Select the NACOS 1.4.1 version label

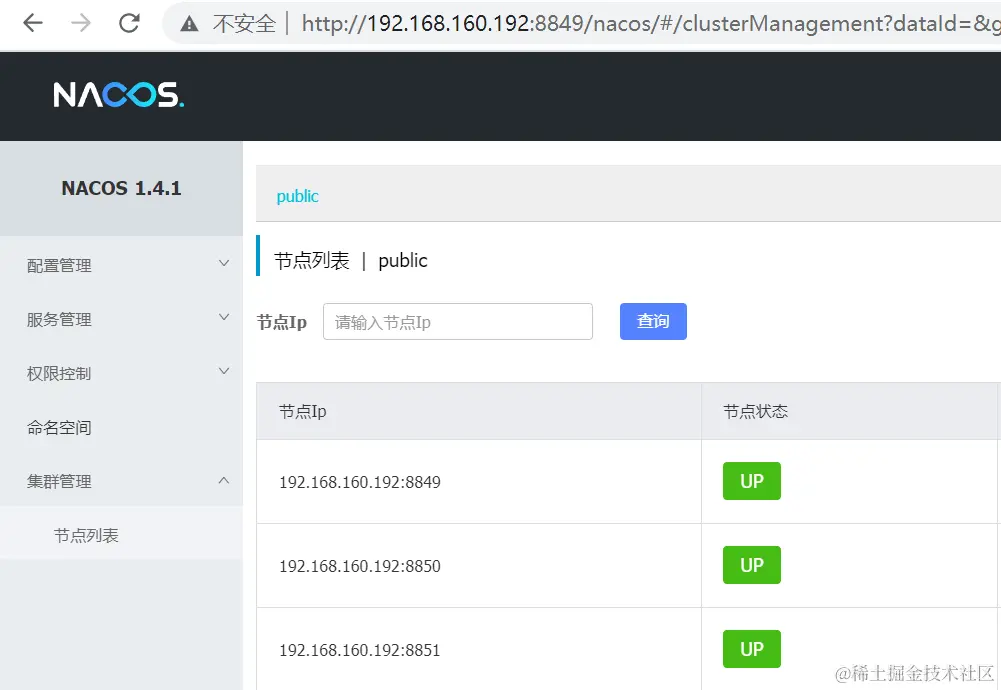pyautogui.click(x=121, y=188)
